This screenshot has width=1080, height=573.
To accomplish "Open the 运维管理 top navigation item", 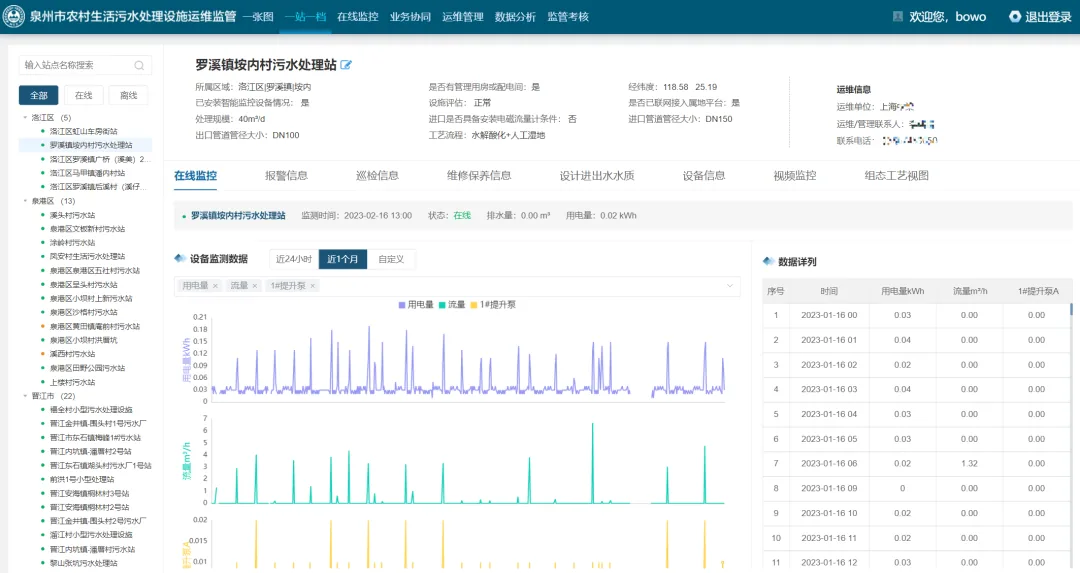I will (463, 17).
